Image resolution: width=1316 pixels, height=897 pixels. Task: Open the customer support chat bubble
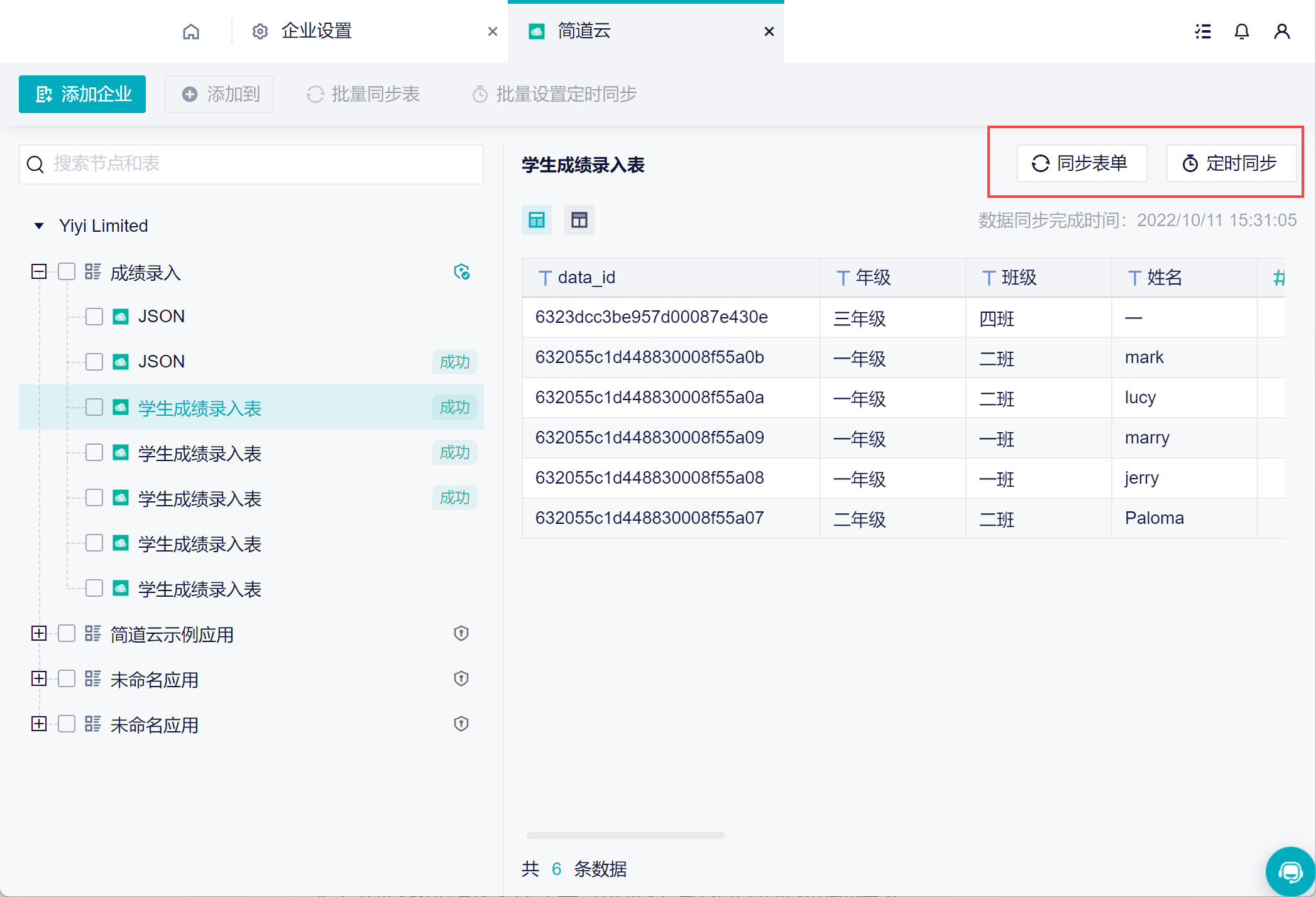pyautogui.click(x=1290, y=871)
